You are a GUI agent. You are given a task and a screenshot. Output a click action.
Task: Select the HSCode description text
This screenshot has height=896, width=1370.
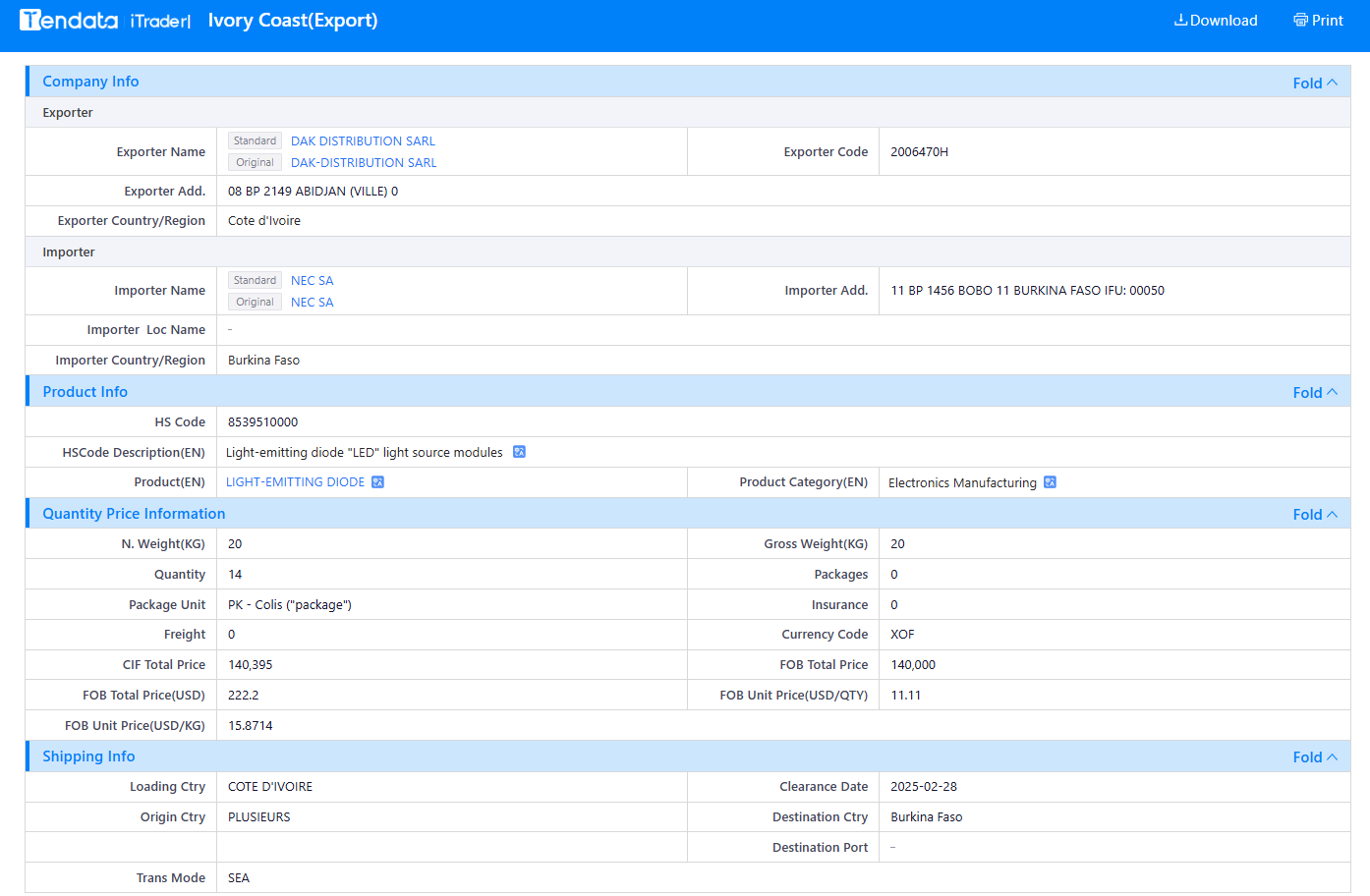click(x=364, y=453)
